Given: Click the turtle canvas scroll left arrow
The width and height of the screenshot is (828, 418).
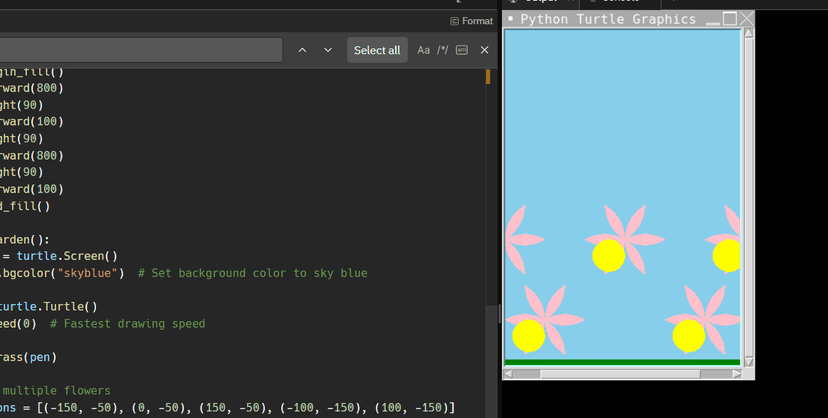Looking at the screenshot, I should (x=510, y=374).
